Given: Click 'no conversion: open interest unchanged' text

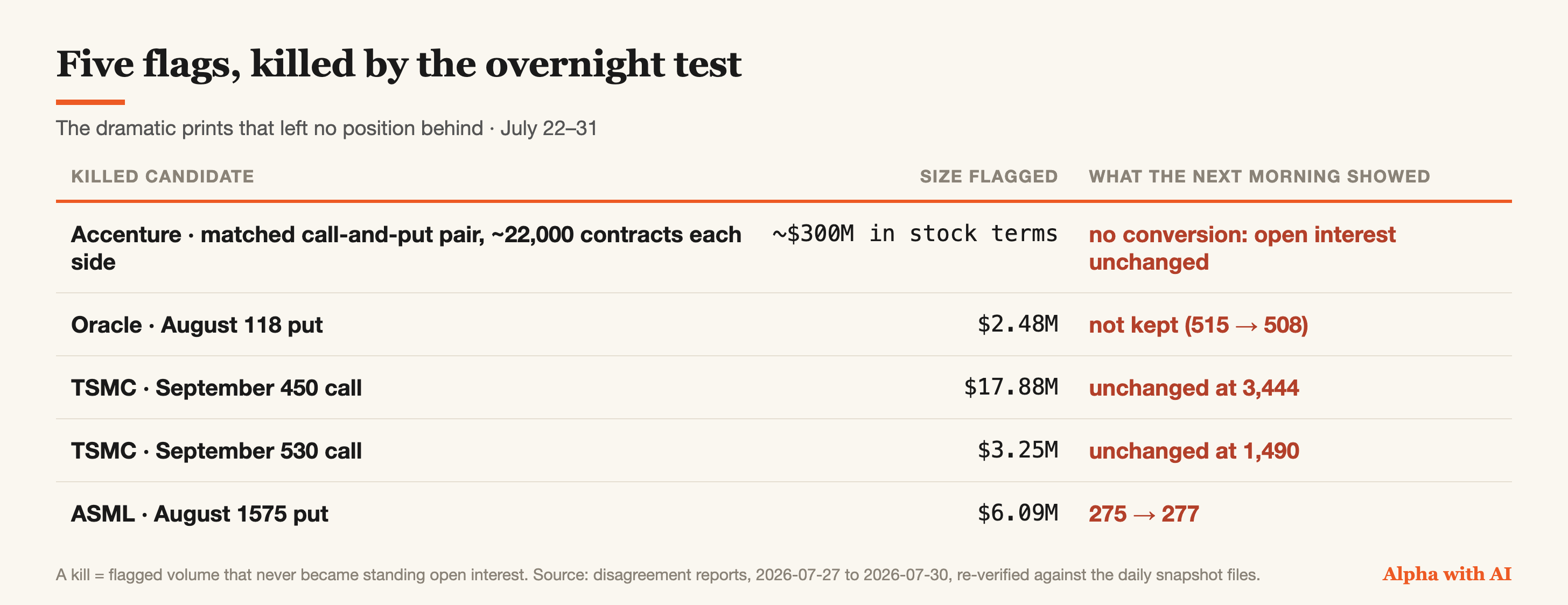Looking at the screenshot, I should [1242, 248].
